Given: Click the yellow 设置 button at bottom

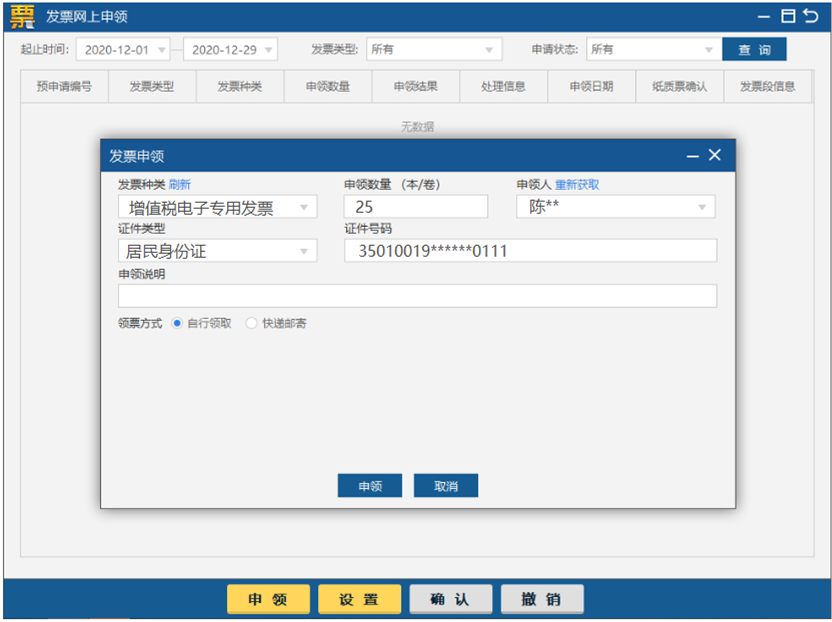Looking at the screenshot, I should click(360, 599).
